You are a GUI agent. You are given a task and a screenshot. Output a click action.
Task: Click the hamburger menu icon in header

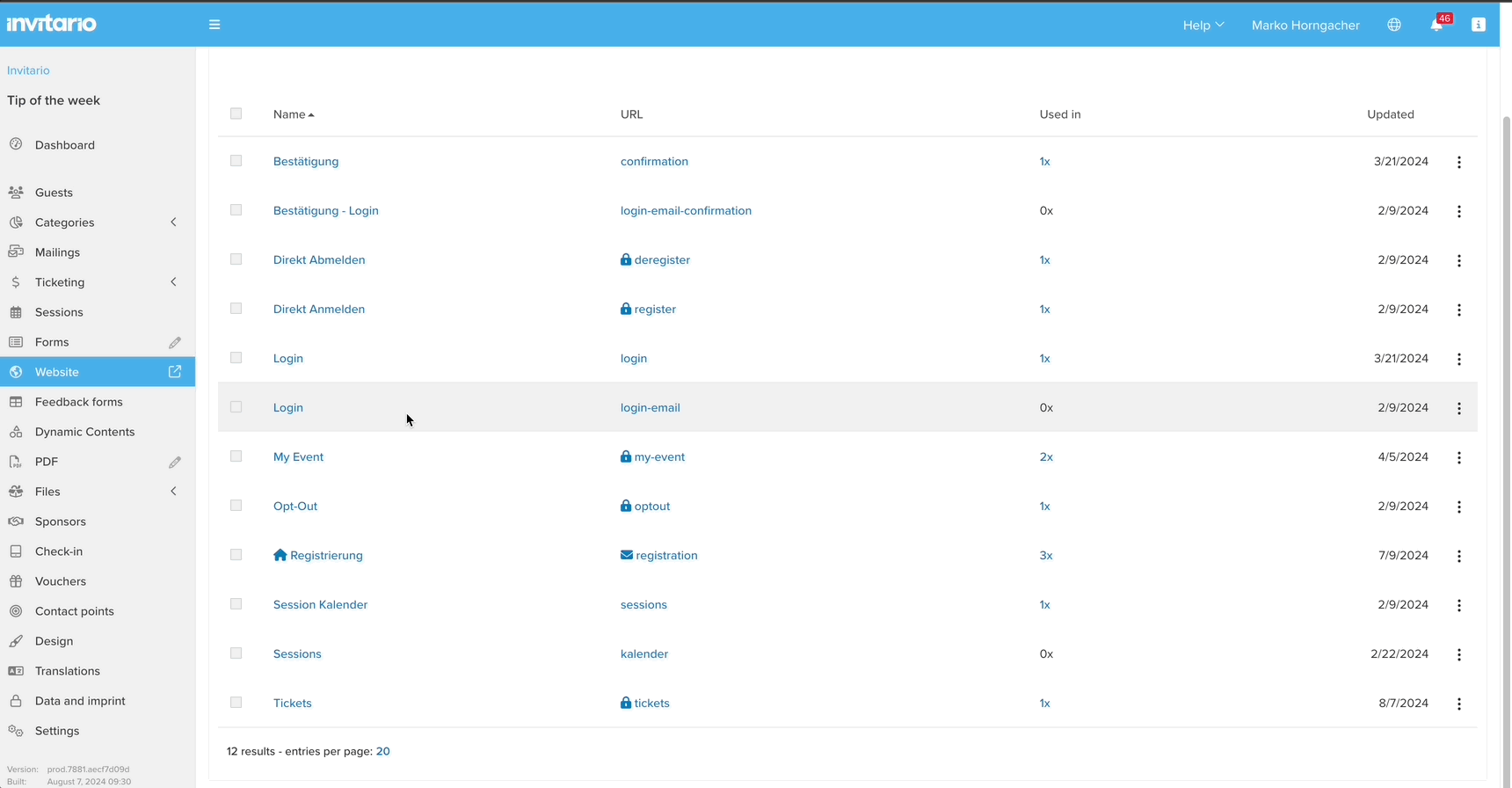[214, 25]
